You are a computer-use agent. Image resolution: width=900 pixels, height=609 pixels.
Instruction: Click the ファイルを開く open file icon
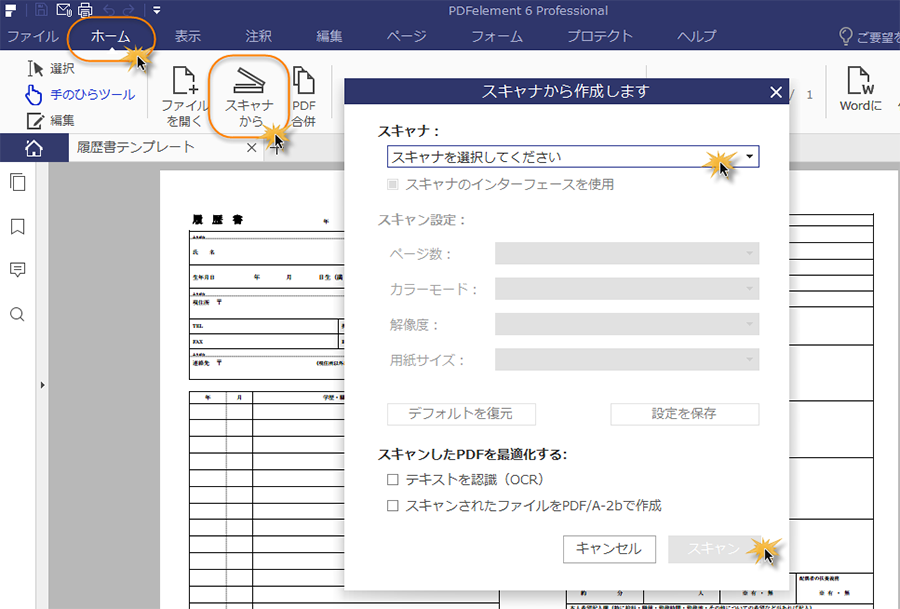(x=184, y=96)
